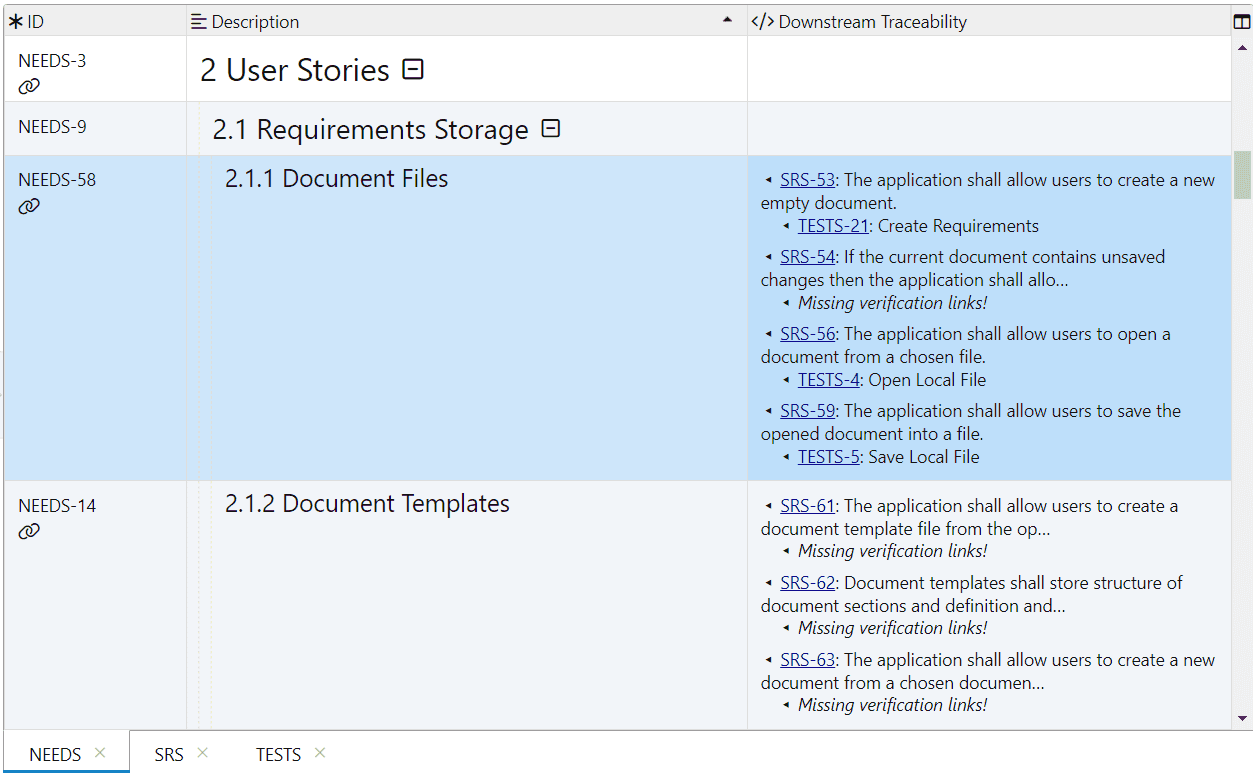Sort by the Description column arrow
This screenshot has width=1253, height=777.
[x=727, y=21]
